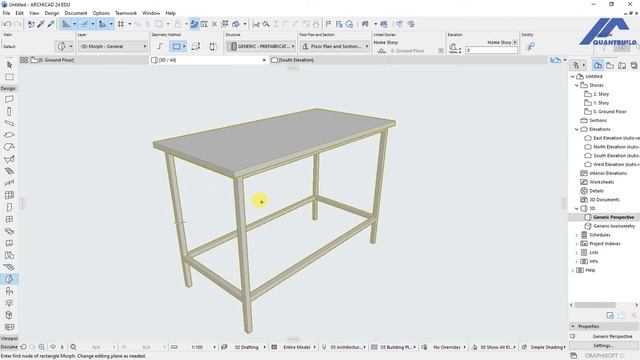This screenshot has width=640, height=360.
Task: Open the Morph default settings icon
Action: click(x=62, y=46)
